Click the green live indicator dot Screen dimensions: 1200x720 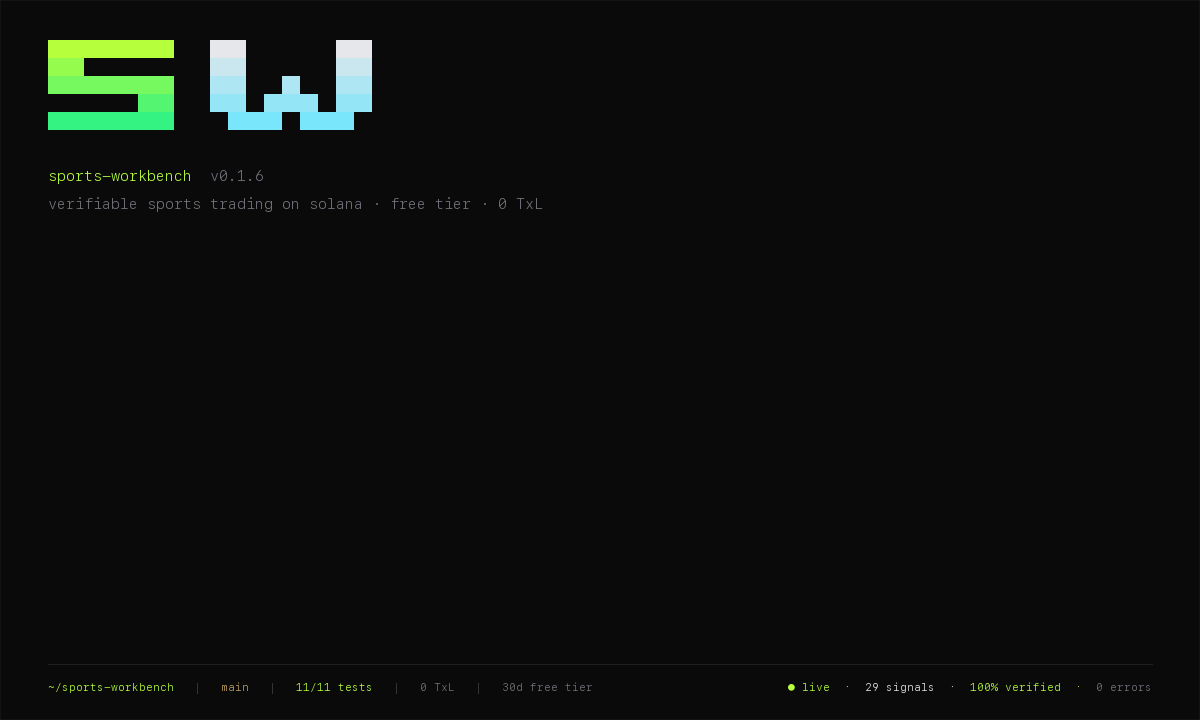pos(791,687)
